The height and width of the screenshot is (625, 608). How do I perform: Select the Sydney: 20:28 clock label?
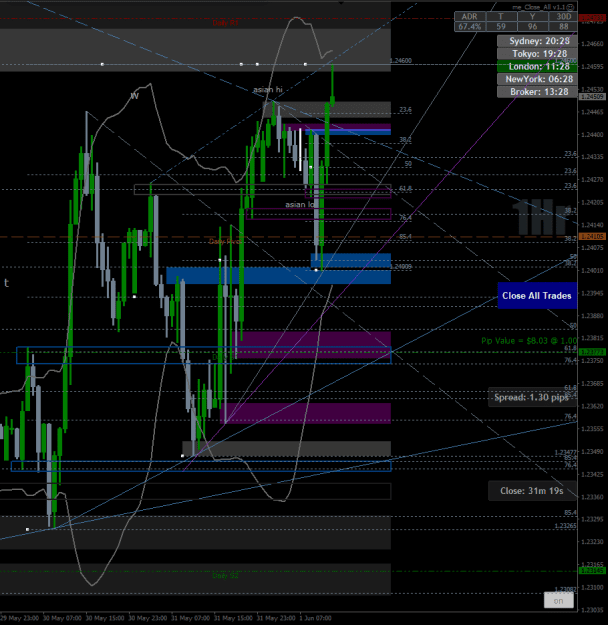point(537,41)
